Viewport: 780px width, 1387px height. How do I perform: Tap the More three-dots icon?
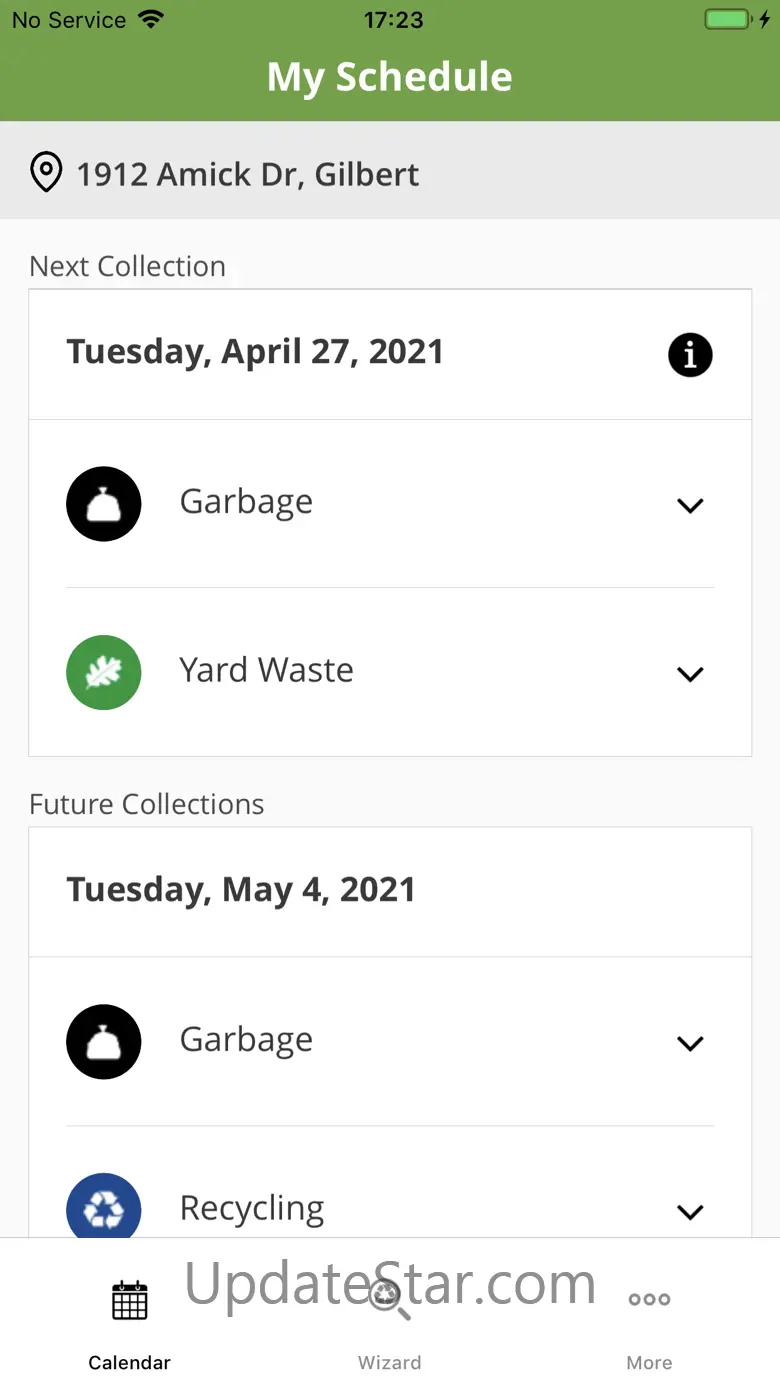tap(649, 1300)
